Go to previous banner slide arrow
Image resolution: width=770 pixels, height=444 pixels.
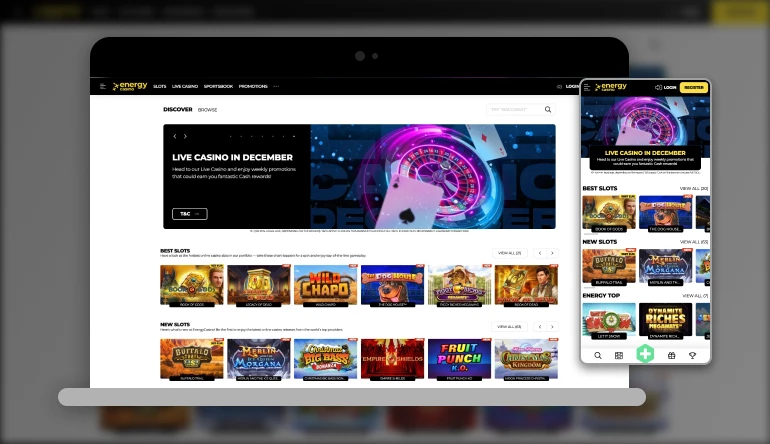pos(175,136)
